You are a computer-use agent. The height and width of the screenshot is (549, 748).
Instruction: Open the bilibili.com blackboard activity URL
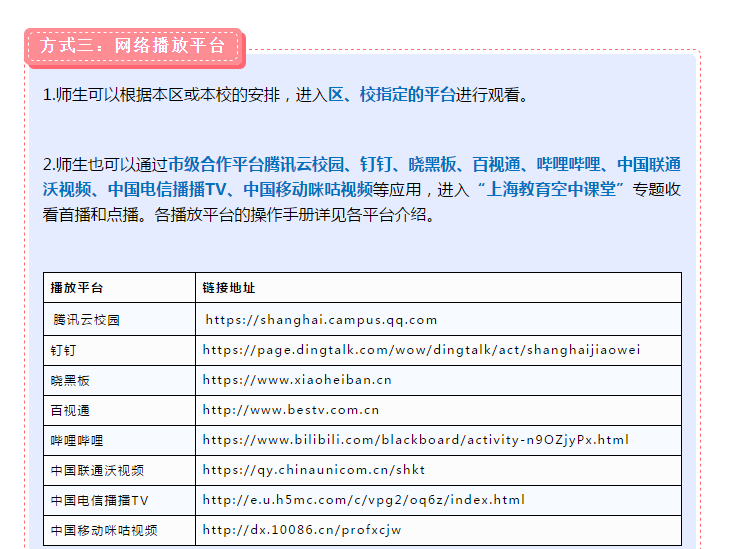coord(416,440)
